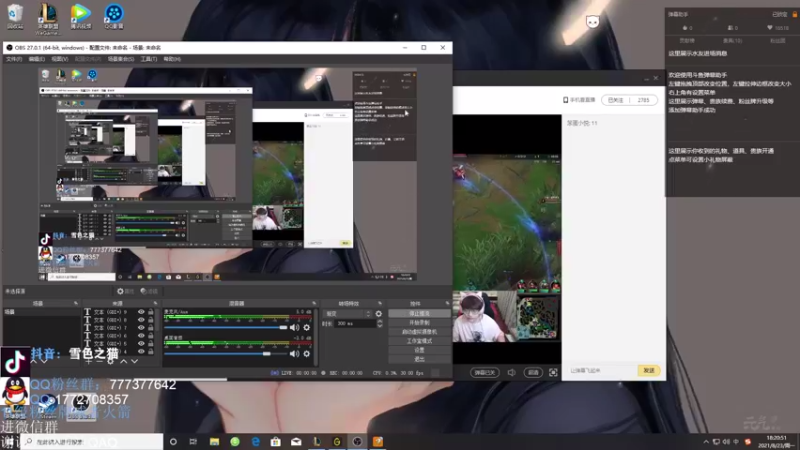Move selected source up with arrow icon

pyautogui.click(x=123, y=361)
